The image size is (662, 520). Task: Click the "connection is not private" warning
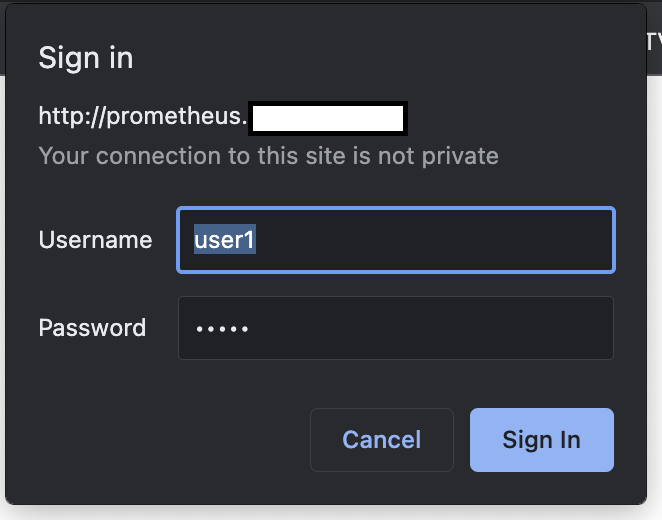(268, 156)
